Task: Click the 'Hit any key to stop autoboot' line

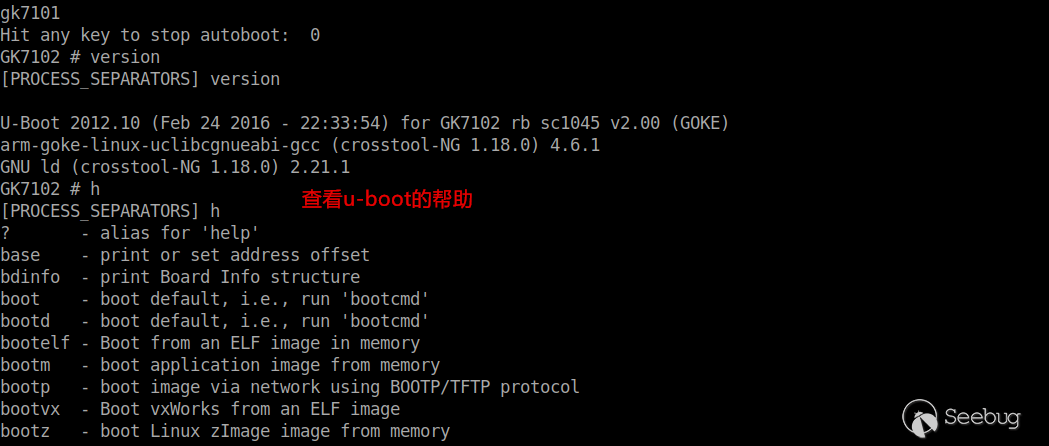Action: click(160, 35)
